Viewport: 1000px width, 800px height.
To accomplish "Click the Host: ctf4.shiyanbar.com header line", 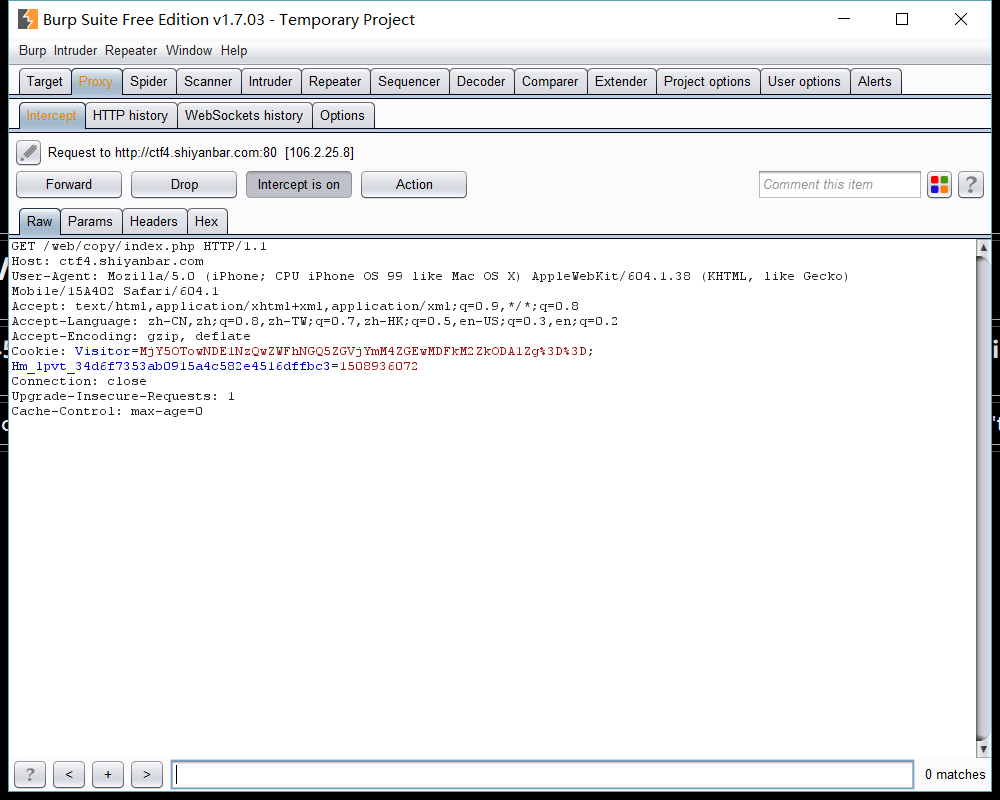I will point(108,262).
